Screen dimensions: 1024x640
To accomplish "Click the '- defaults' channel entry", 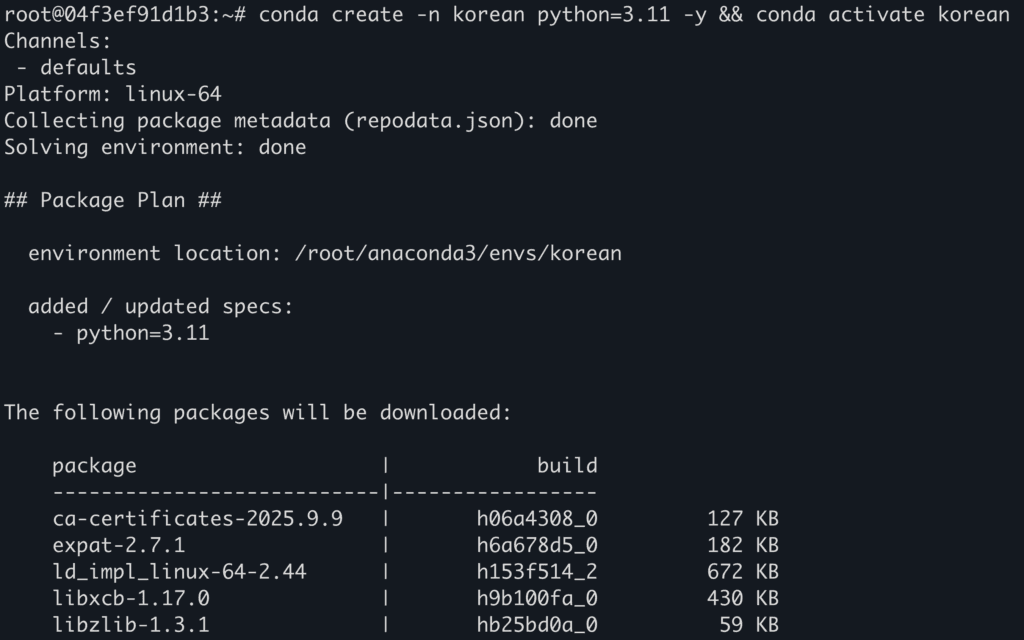I will [x=76, y=68].
